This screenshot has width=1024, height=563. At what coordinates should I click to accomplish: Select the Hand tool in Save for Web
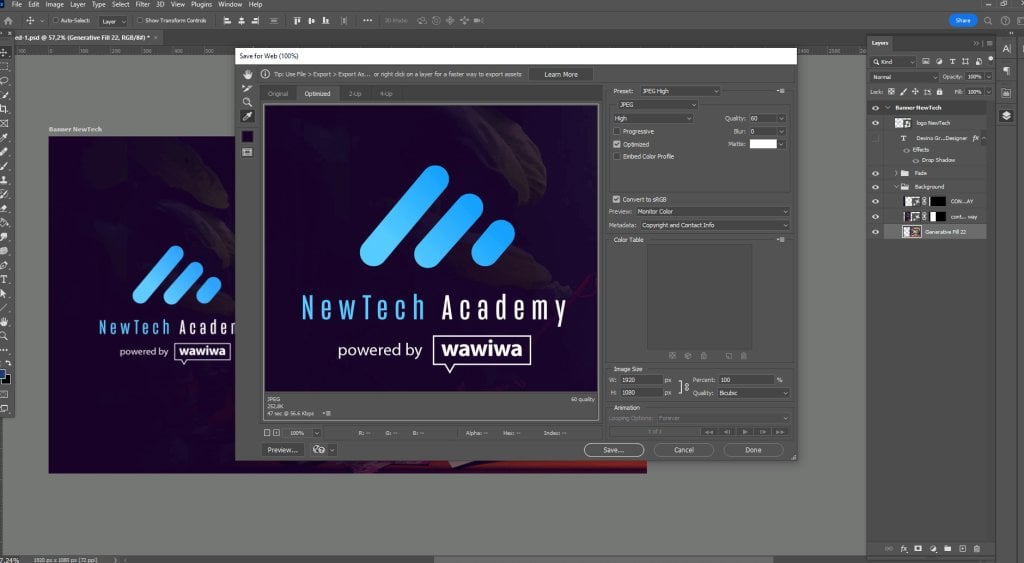point(248,74)
